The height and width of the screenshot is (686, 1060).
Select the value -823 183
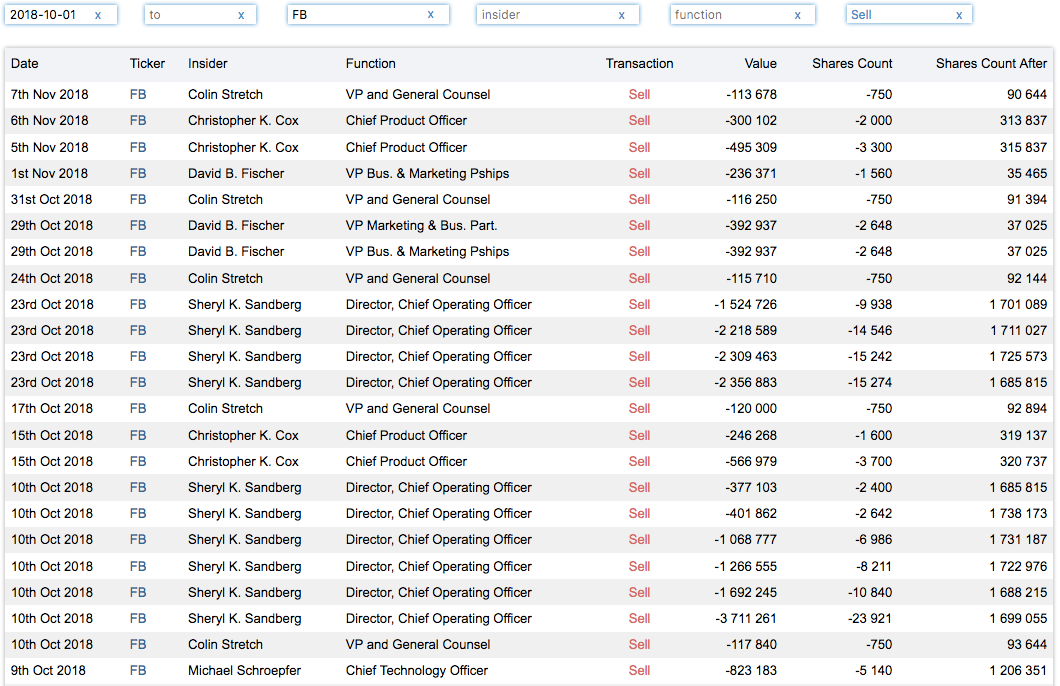pyautogui.click(x=751, y=670)
